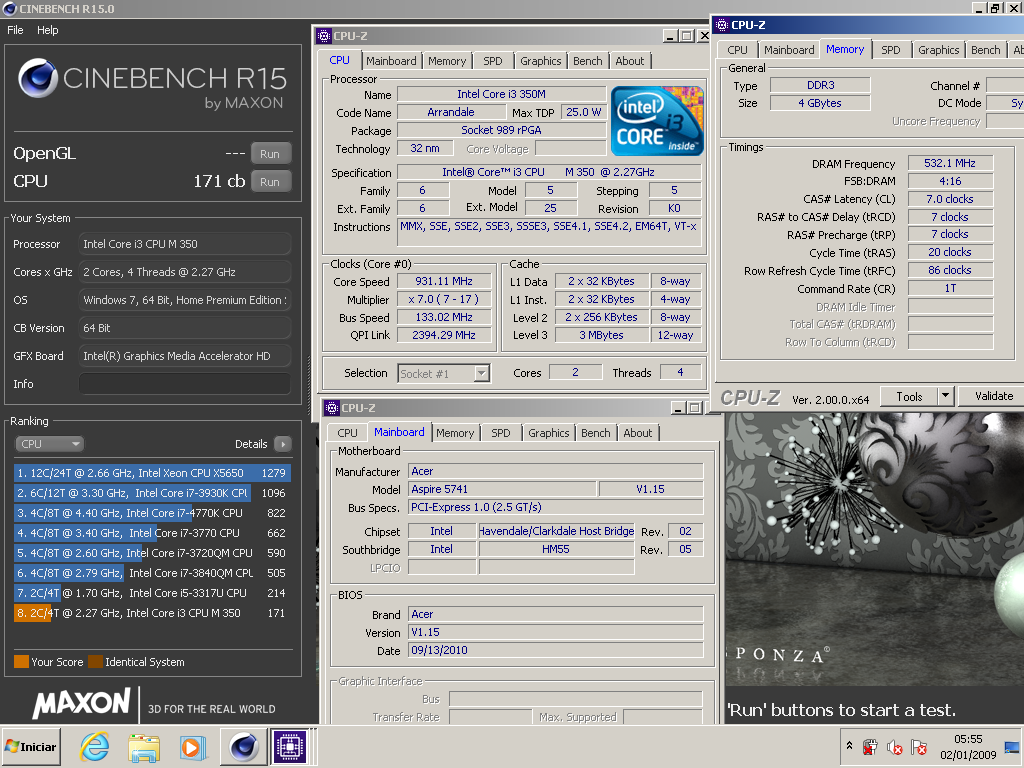This screenshot has height=768, width=1024.
Task: Open the Tools dropdown arrow in CPU-Z
Action: [x=946, y=396]
